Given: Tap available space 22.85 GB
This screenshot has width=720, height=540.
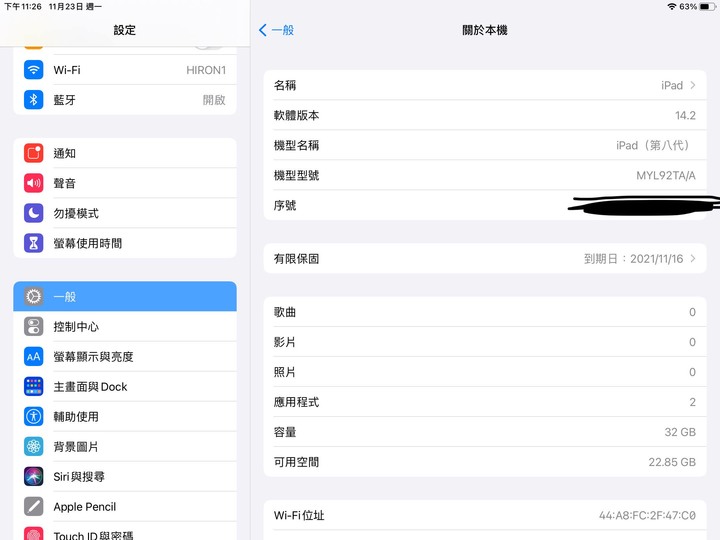Looking at the screenshot, I should click(x=672, y=462).
